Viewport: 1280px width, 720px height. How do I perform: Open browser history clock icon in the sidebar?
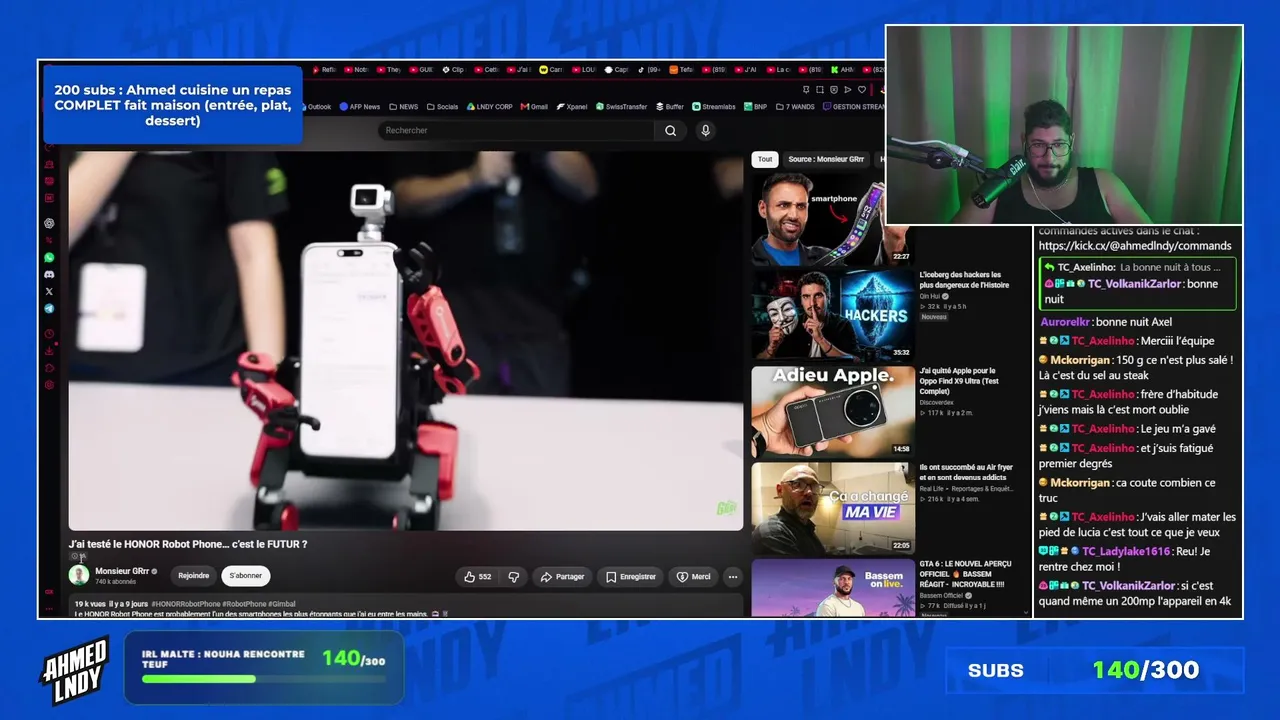pyautogui.click(x=49, y=334)
